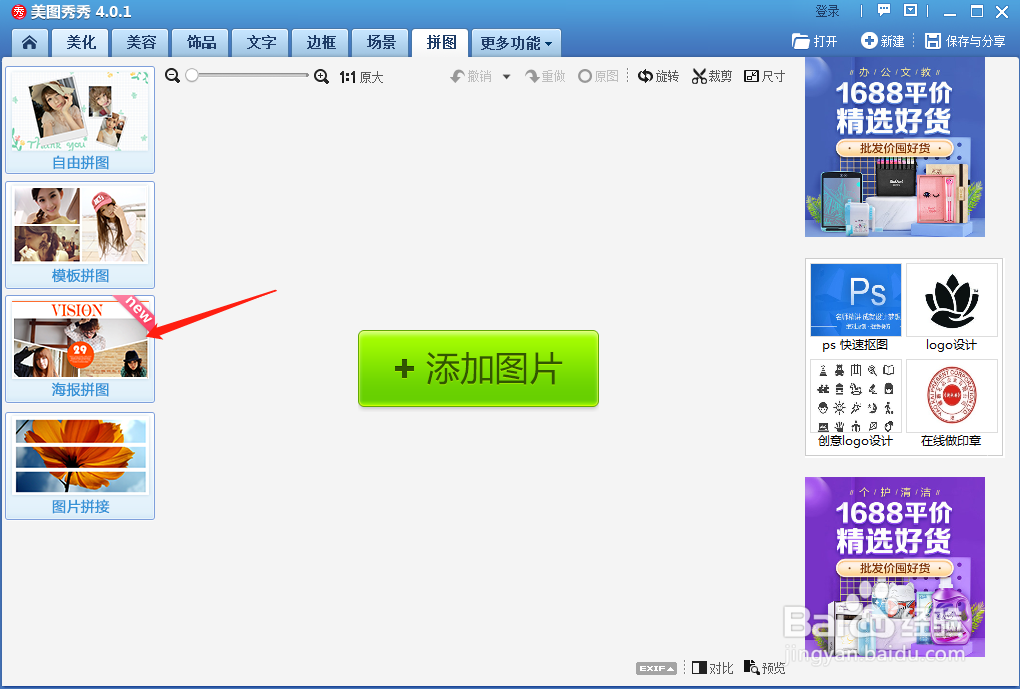1020x689 pixels.
Task: Select the 裁剪 (Crop) tool
Action: (x=711, y=75)
